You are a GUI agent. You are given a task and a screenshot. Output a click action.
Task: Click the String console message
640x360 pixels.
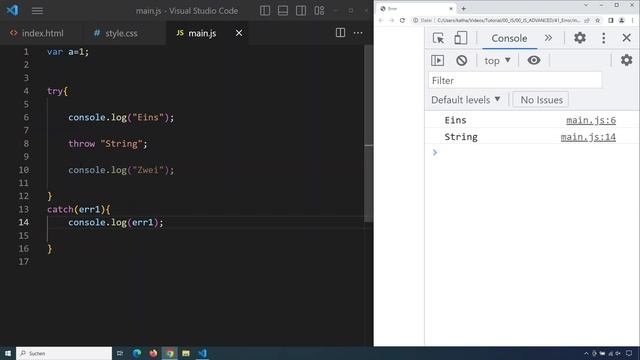coord(461,137)
